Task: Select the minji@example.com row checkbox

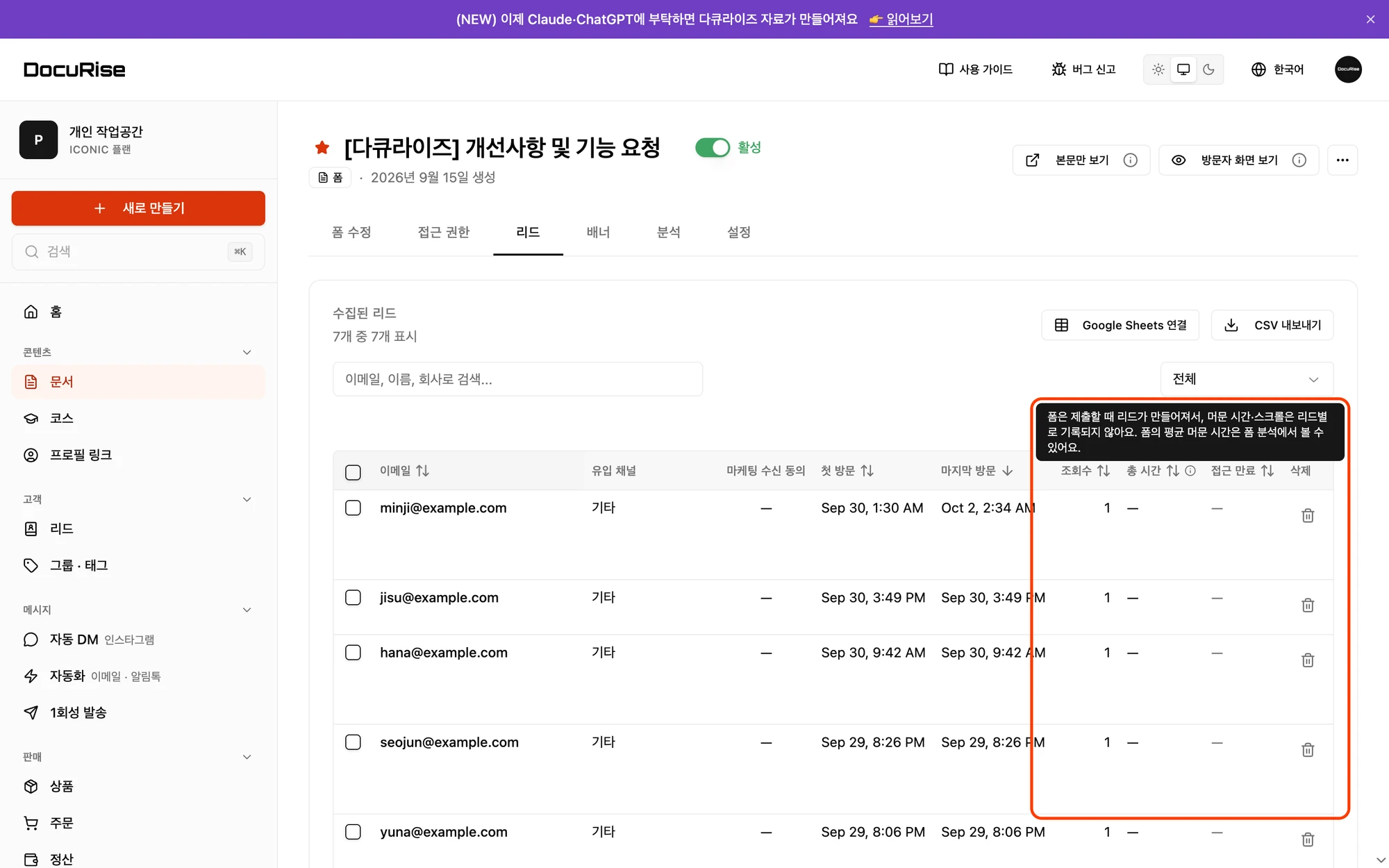Action: tap(353, 508)
